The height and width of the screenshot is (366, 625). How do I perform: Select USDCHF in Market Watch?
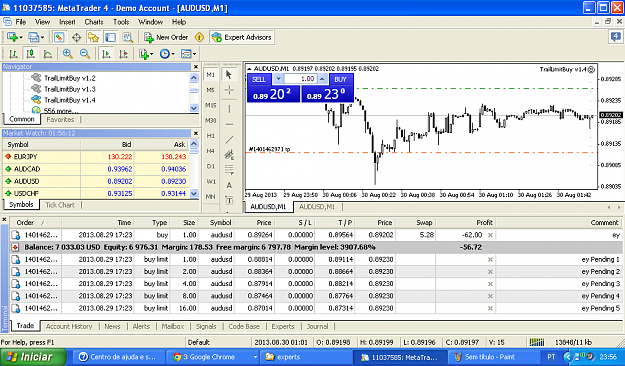96,193
